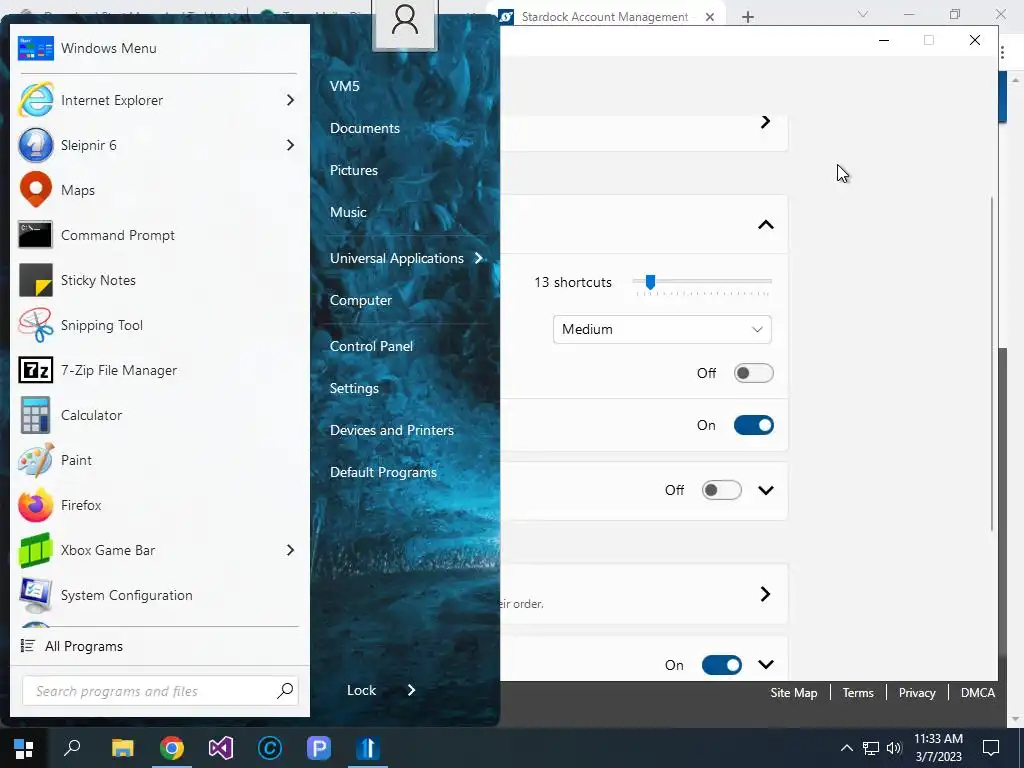Open Documents from start menu
The image size is (1024, 768).
(x=364, y=128)
